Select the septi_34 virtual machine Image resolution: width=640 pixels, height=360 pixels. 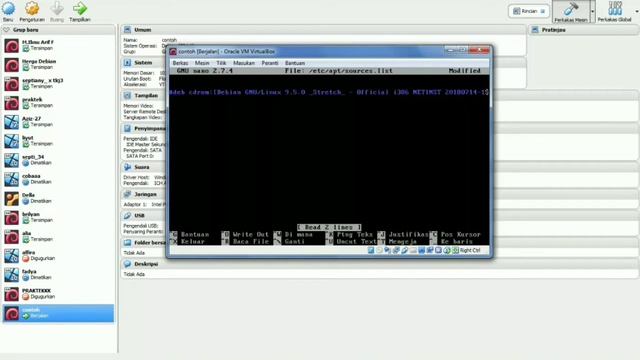pyautogui.click(x=58, y=160)
